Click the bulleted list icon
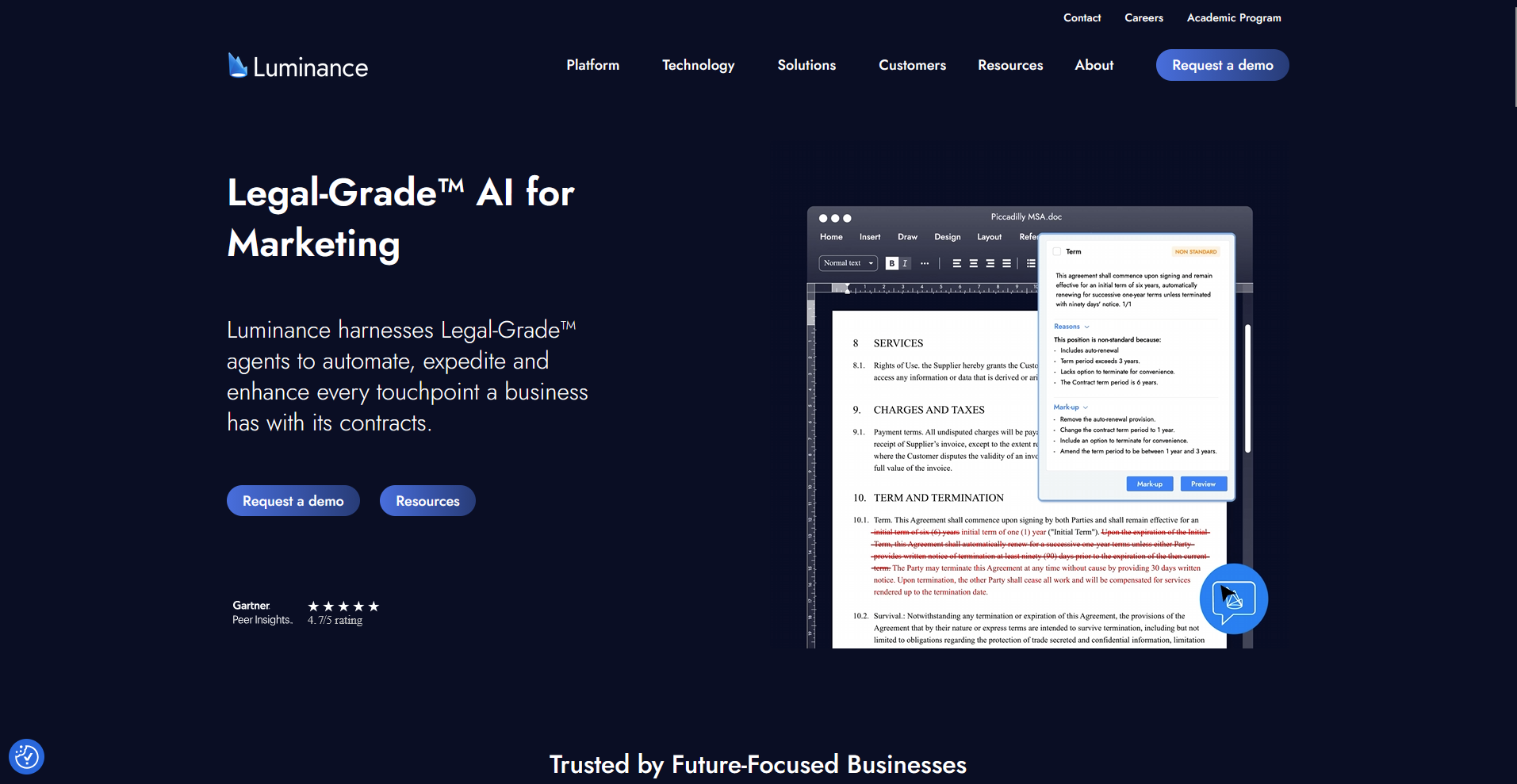 coord(1031,263)
